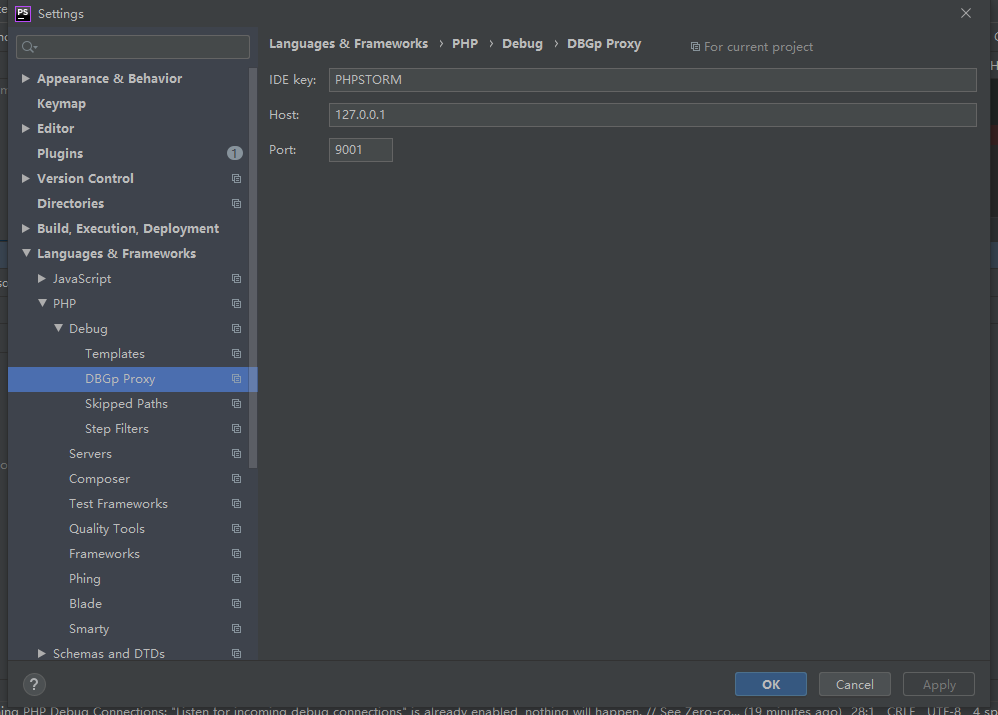Click the project-level icon beside Smarty
Screen dimensions: 998x715
[x=236, y=628]
